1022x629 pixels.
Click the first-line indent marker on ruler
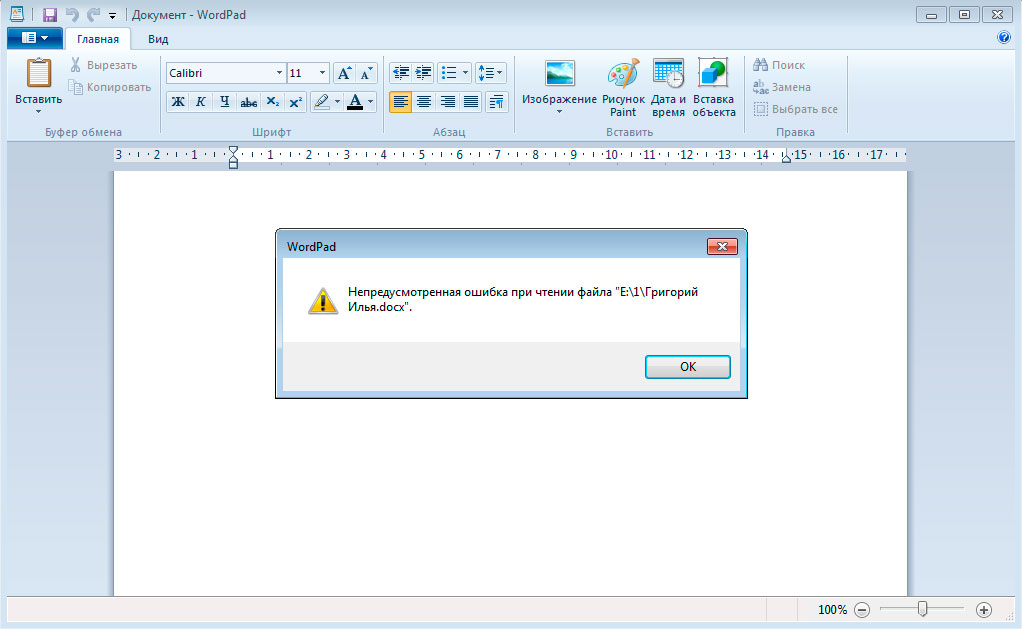tap(233, 151)
